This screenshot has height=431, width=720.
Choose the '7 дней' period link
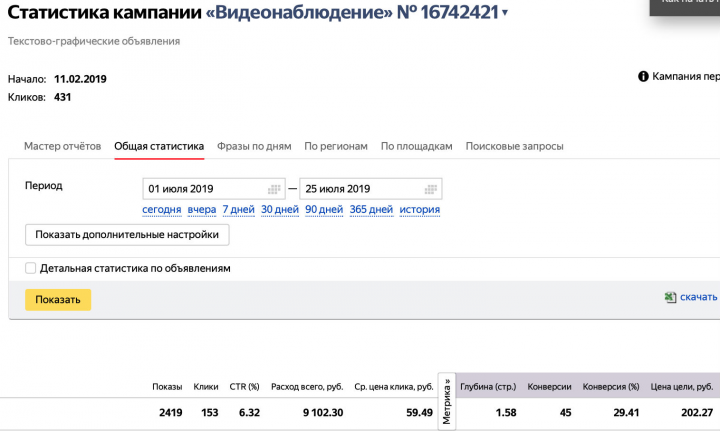(238, 210)
